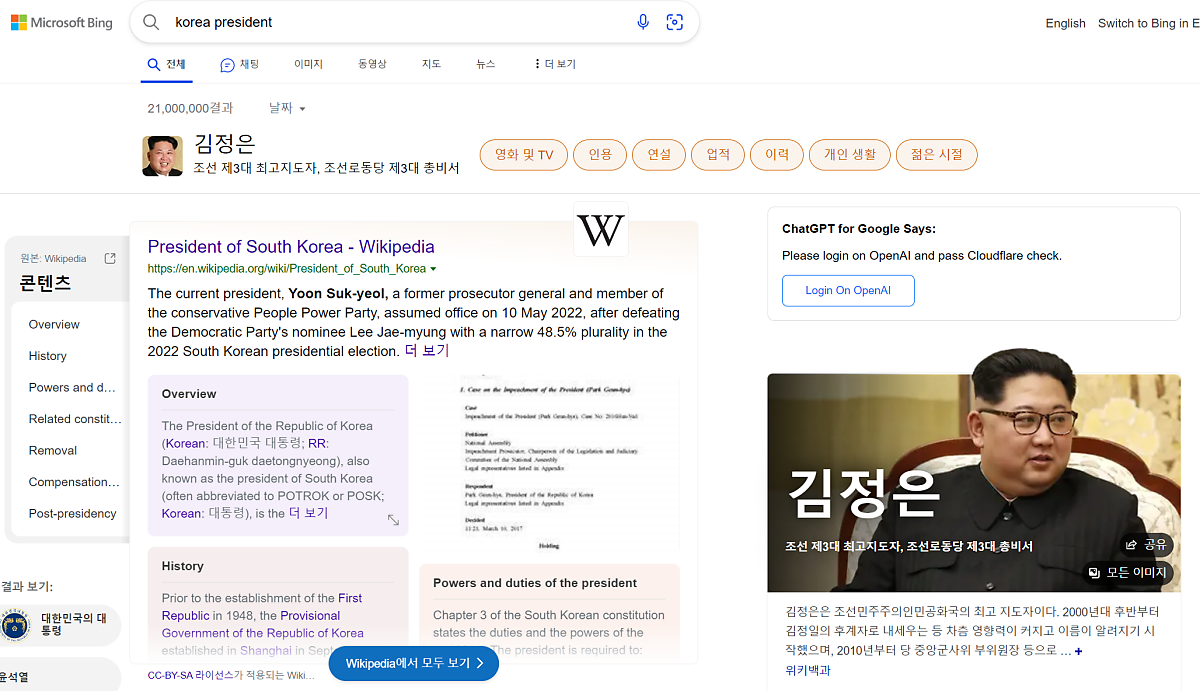
Task: Click Login On OpenAI button
Action: pyautogui.click(x=848, y=291)
